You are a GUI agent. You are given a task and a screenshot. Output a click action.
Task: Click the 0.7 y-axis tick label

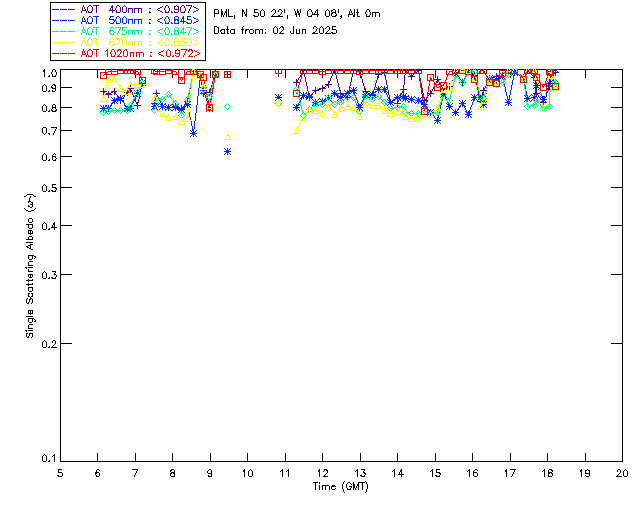coord(48,131)
